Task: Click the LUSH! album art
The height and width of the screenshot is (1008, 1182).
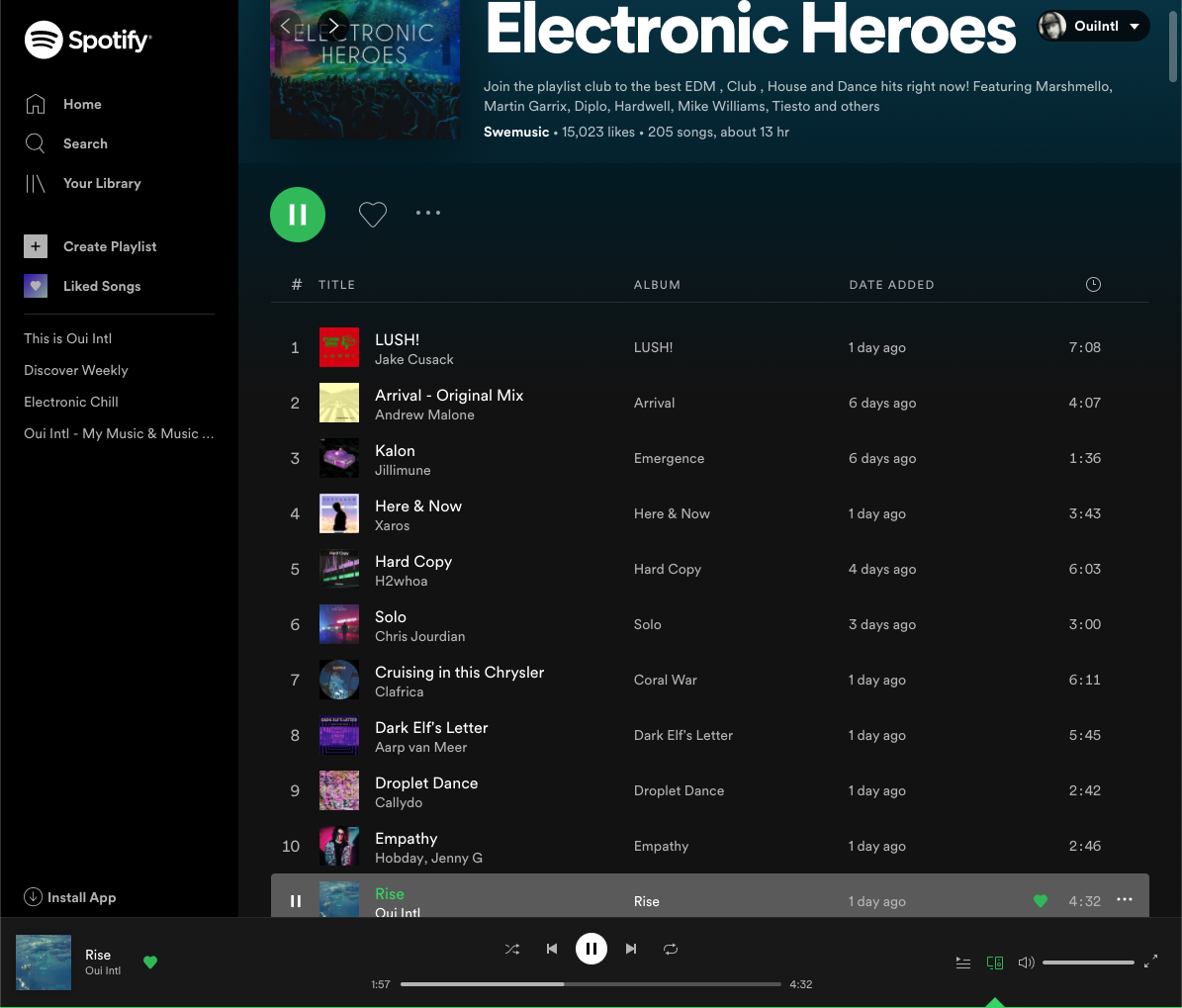Action: (x=339, y=347)
